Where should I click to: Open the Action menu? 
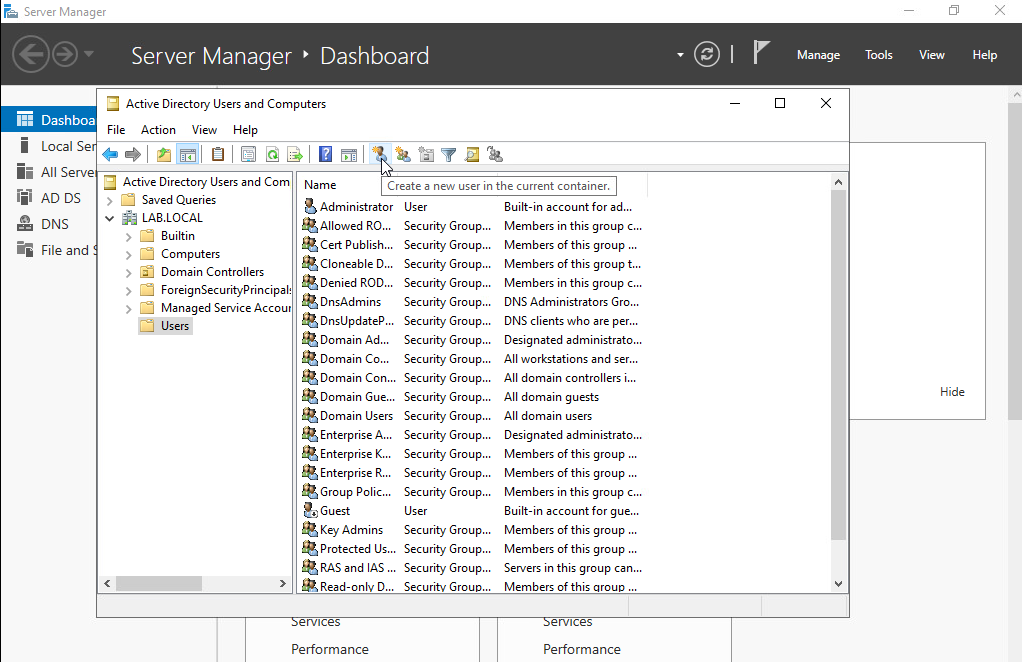coord(158,130)
